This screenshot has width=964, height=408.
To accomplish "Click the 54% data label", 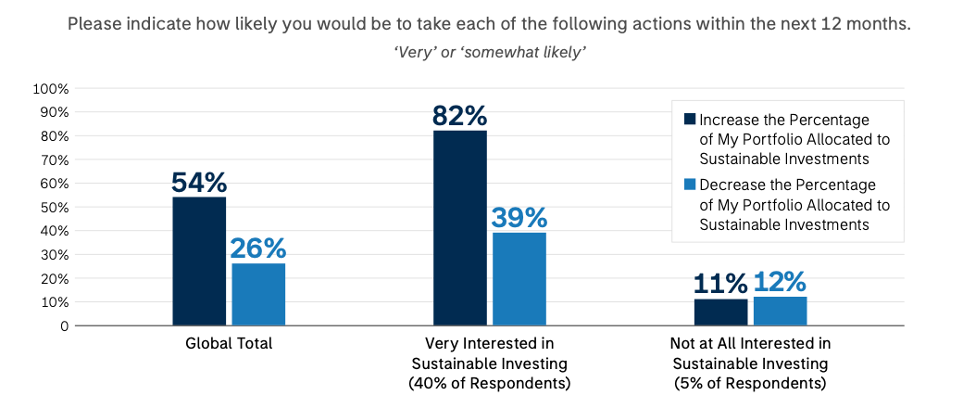I will pos(199,182).
